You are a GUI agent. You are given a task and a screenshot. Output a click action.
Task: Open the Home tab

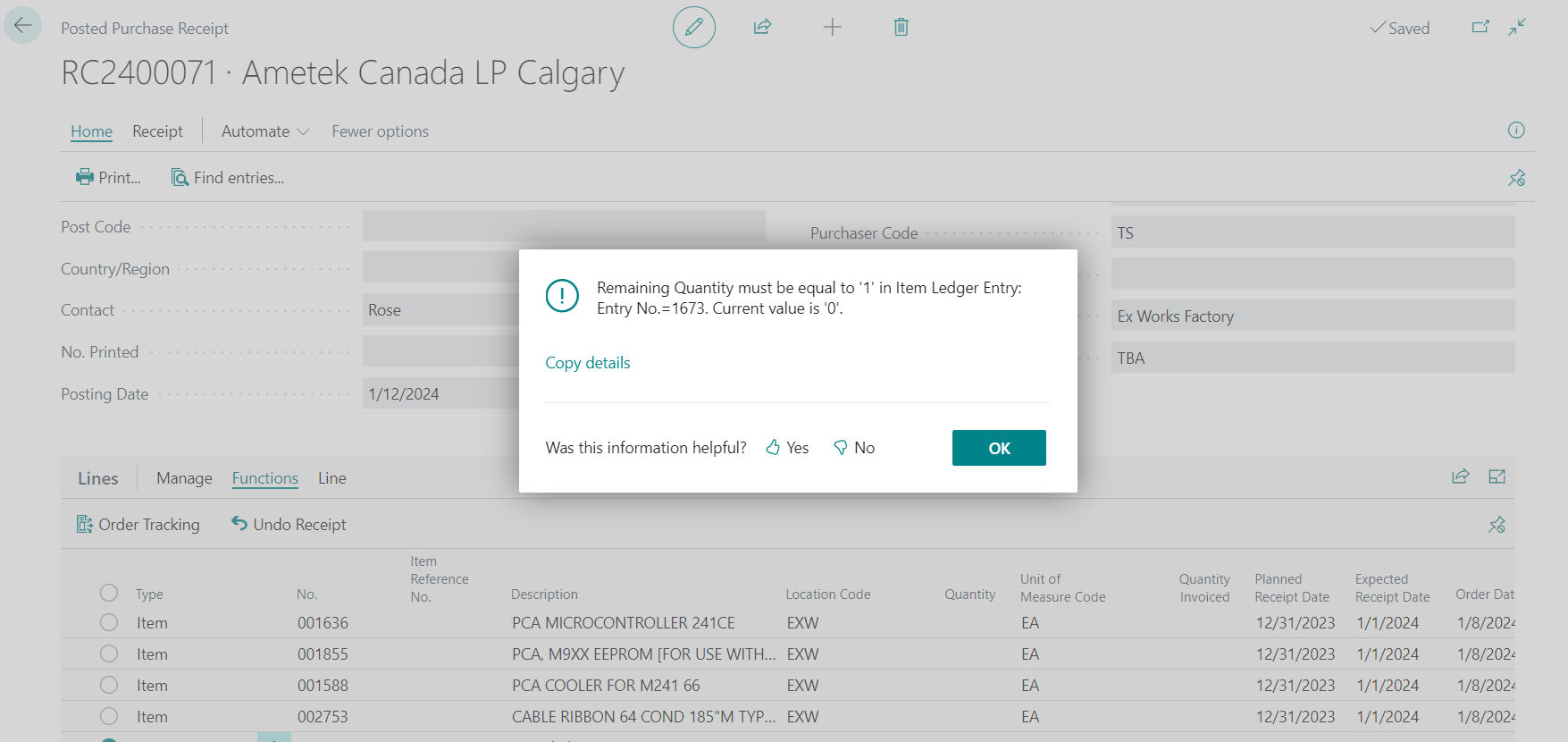click(92, 131)
